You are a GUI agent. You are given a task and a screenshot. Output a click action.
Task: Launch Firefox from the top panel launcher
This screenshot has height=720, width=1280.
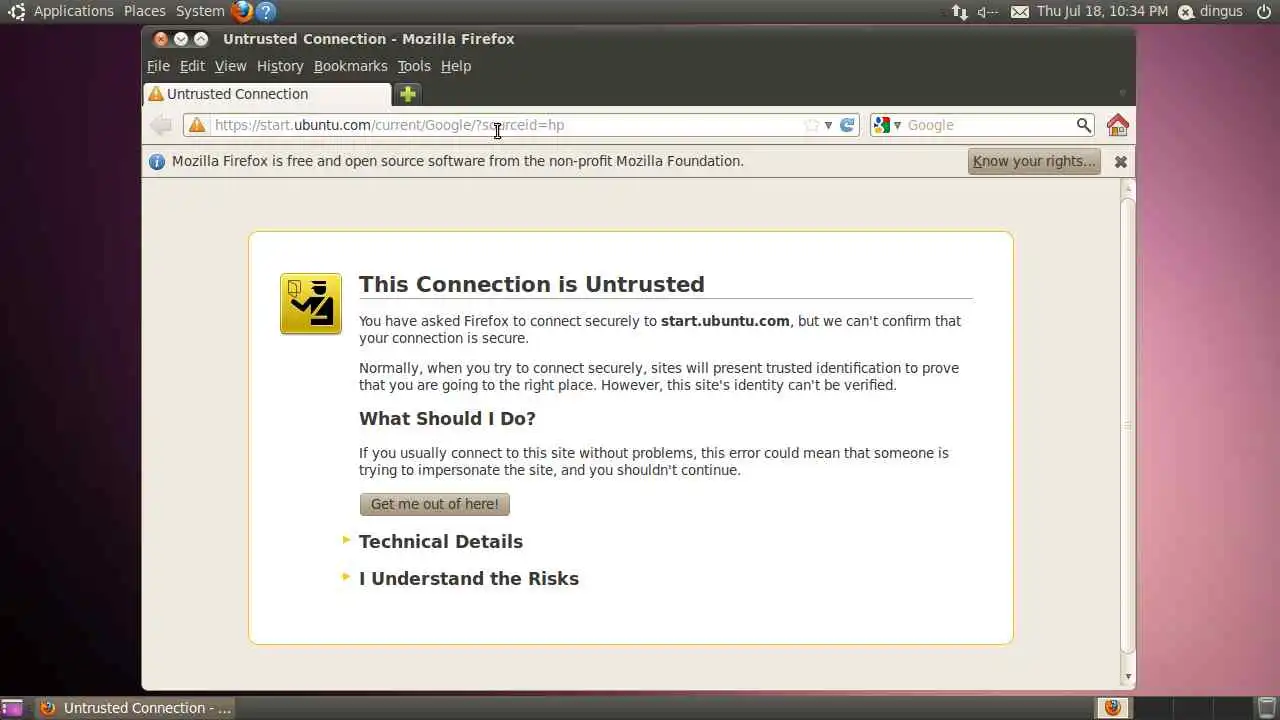point(242,12)
